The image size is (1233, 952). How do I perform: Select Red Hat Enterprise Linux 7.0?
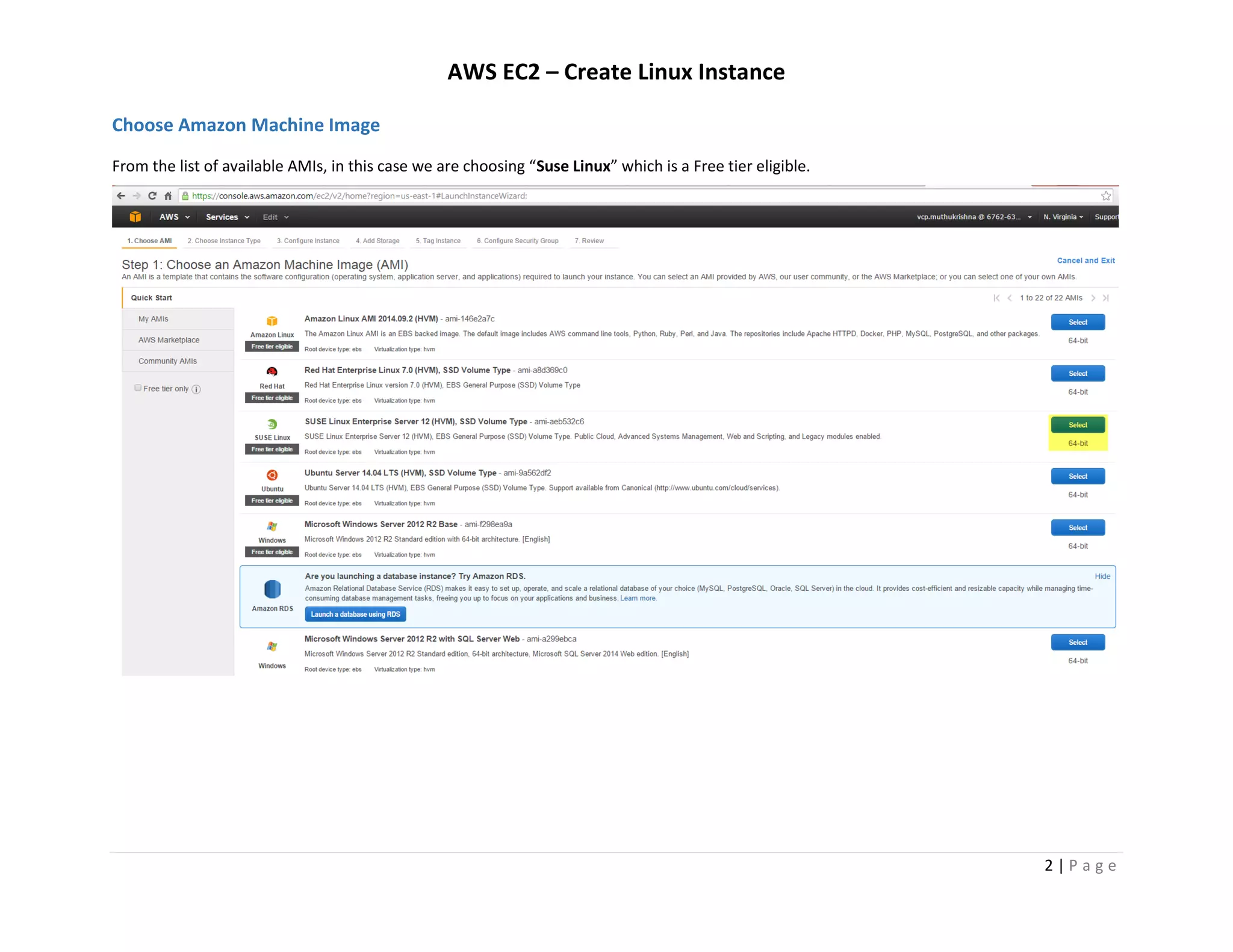[x=1078, y=373]
